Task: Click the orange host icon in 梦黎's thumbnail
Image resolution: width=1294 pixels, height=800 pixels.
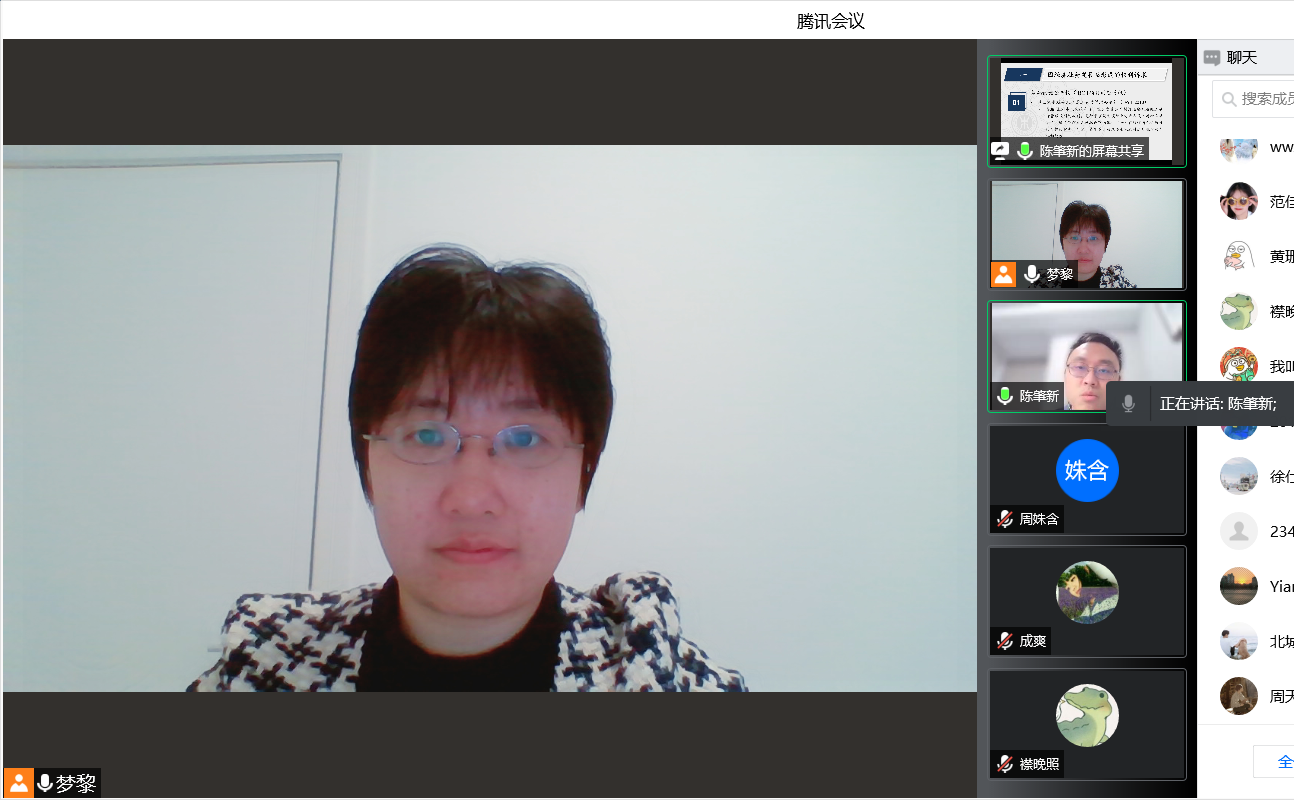Action: (1003, 274)
